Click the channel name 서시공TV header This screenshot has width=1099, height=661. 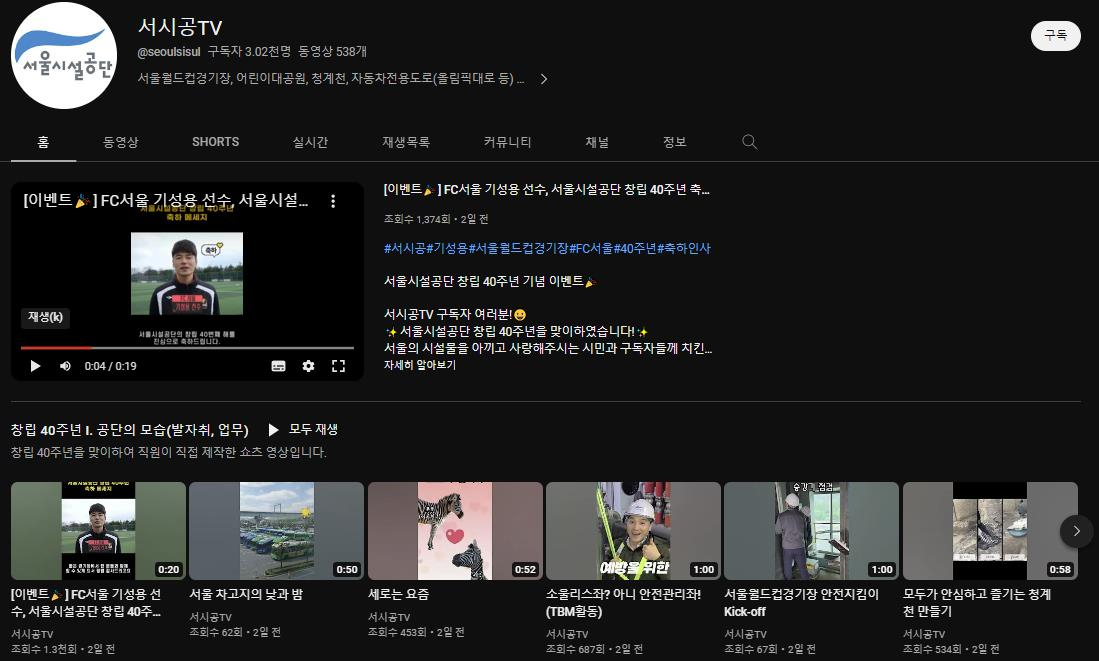click(x=180, y=27)
